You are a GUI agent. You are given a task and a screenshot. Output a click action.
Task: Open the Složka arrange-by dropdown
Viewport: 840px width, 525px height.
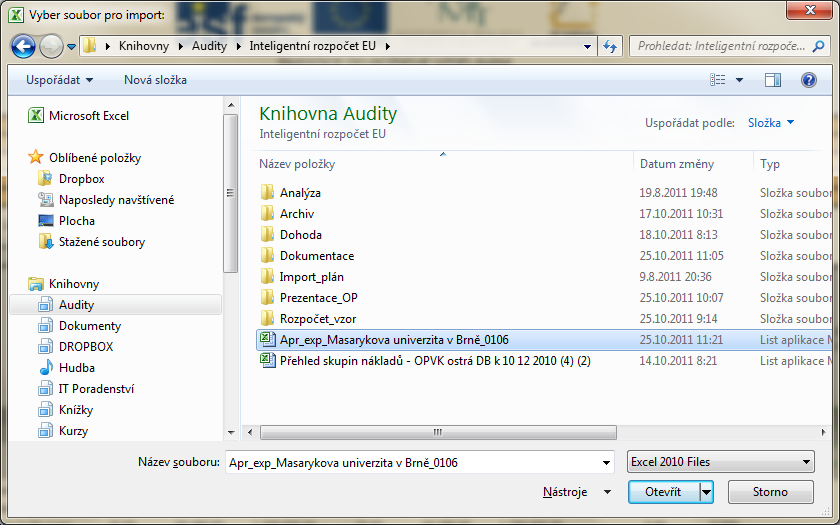[x=771, y=123]
